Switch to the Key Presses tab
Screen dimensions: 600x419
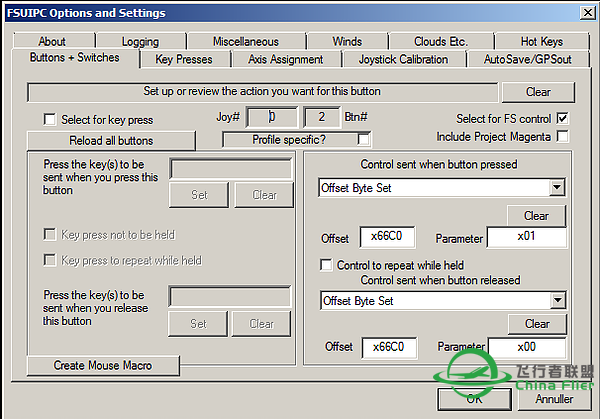(x=183, y=59)
